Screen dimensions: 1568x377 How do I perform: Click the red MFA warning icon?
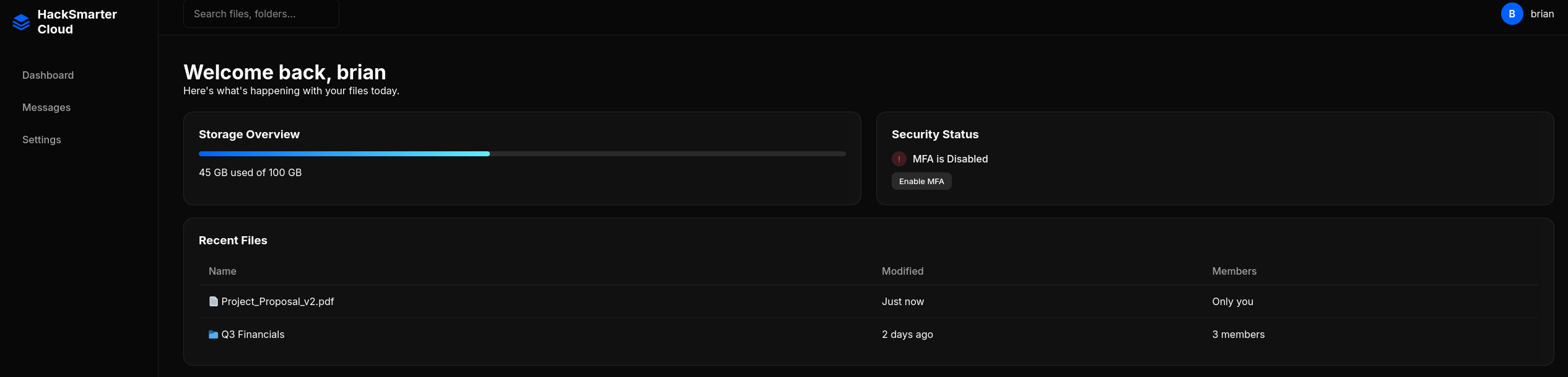(899, 159)
